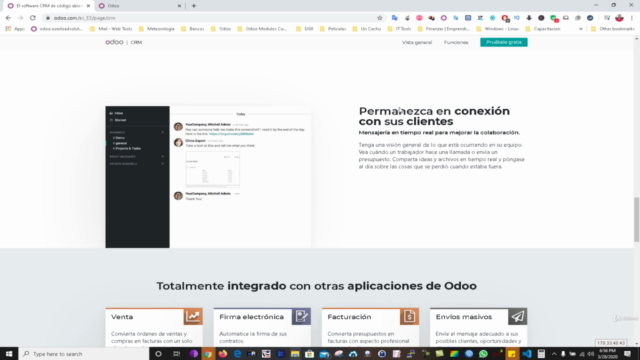Open Microsoft Store from the taskbar
The height and width of the screenshot is (360, 640).
point(309,354)
